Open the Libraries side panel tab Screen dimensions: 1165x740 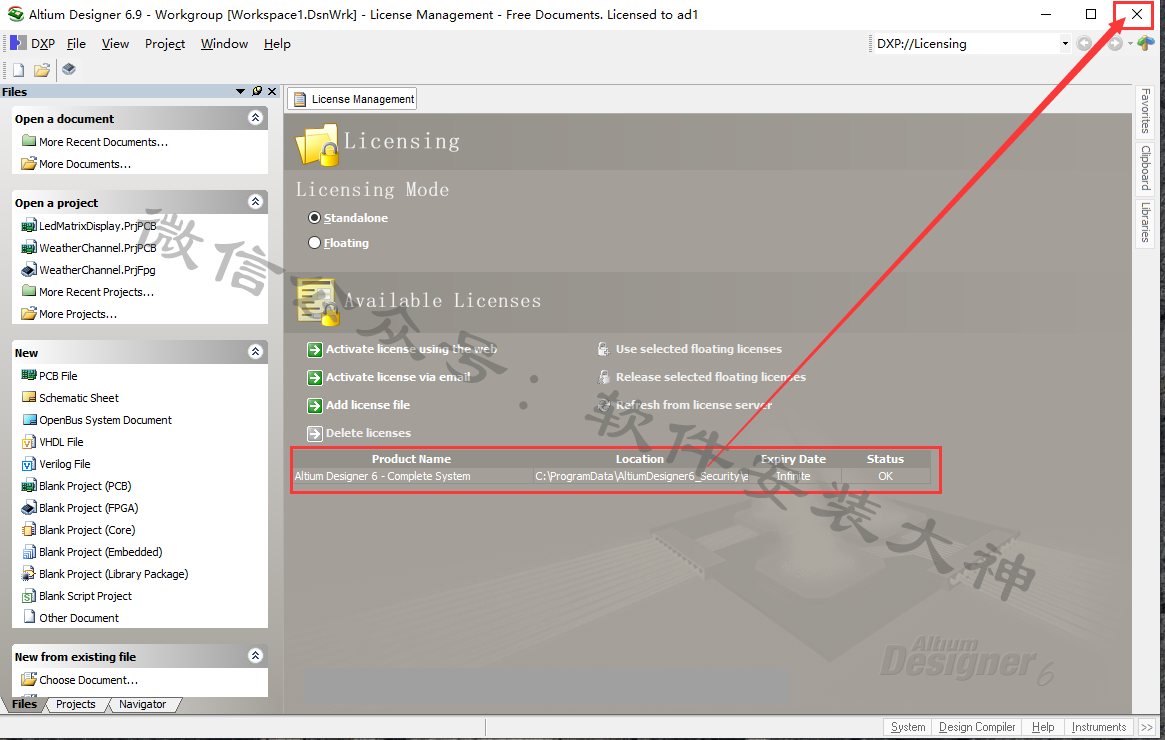(x=1145, y=222)
